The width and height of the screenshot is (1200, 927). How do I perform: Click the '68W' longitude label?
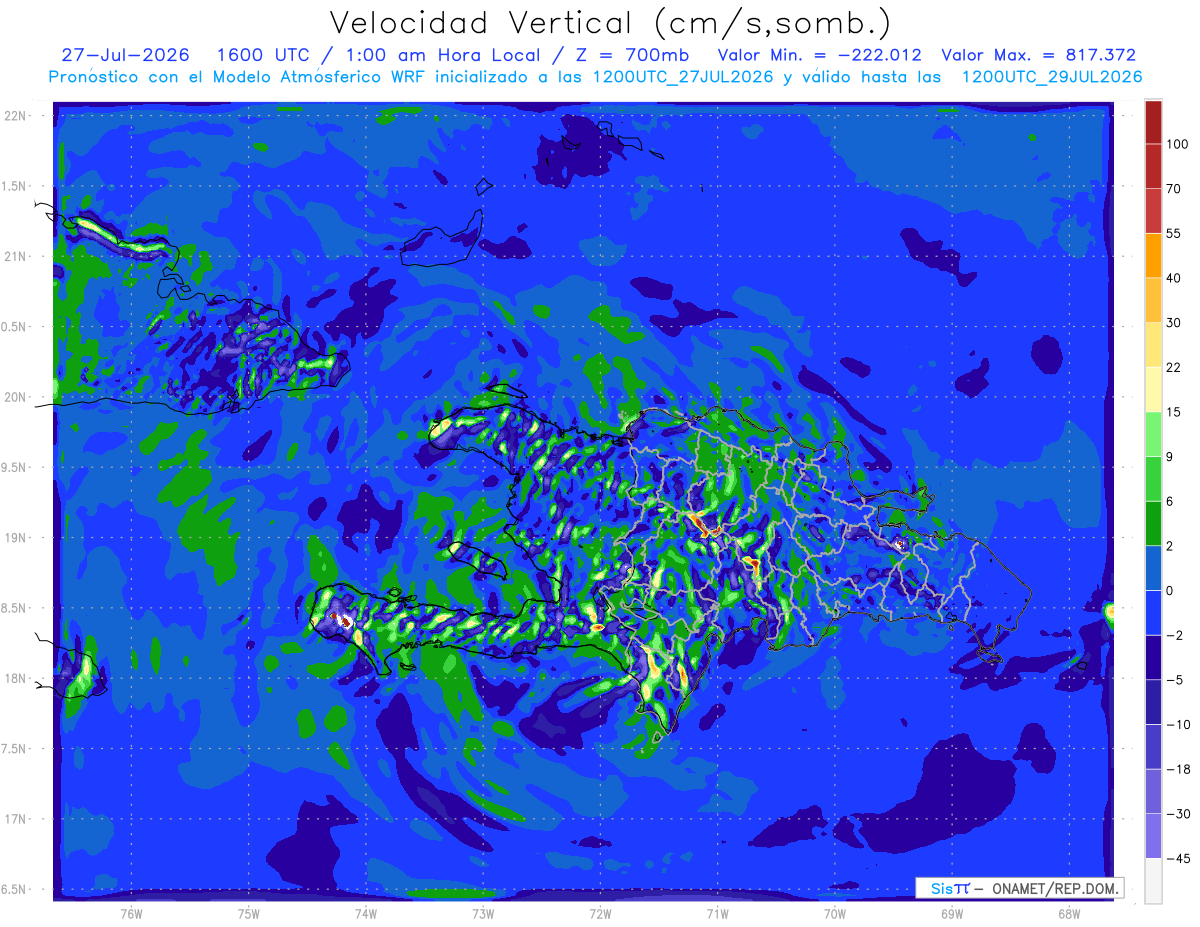(x=1068, y=913)
